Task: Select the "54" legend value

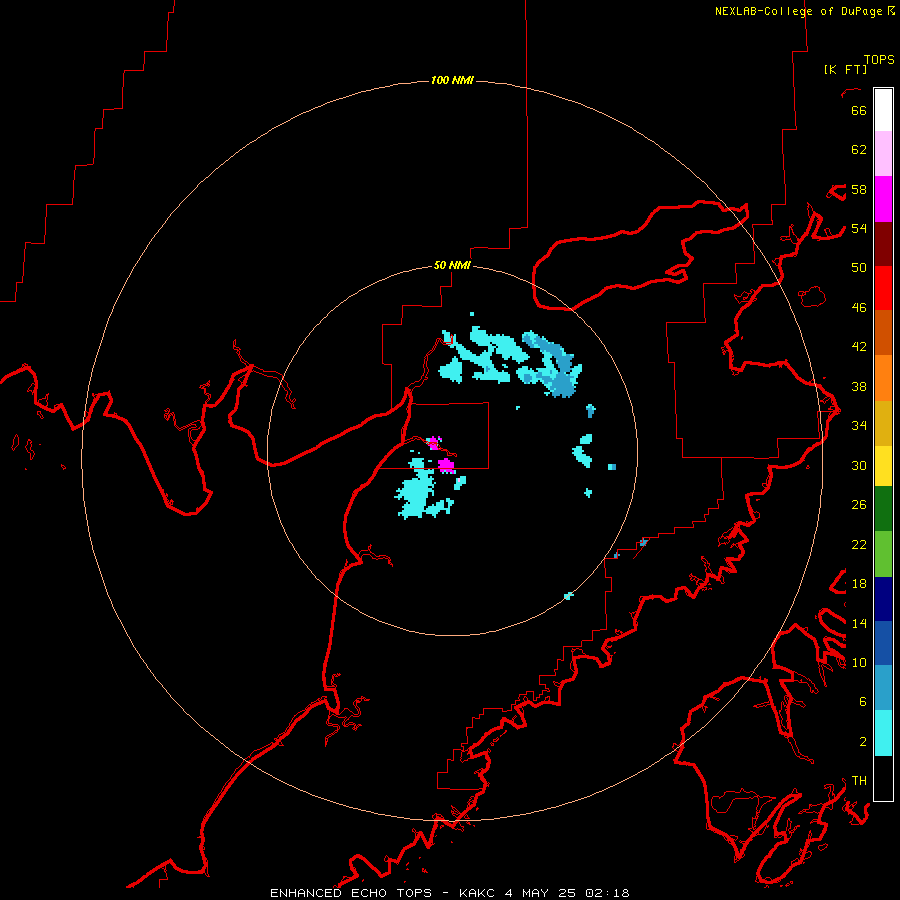Action: pyautogui.click(x=859, y=228)
